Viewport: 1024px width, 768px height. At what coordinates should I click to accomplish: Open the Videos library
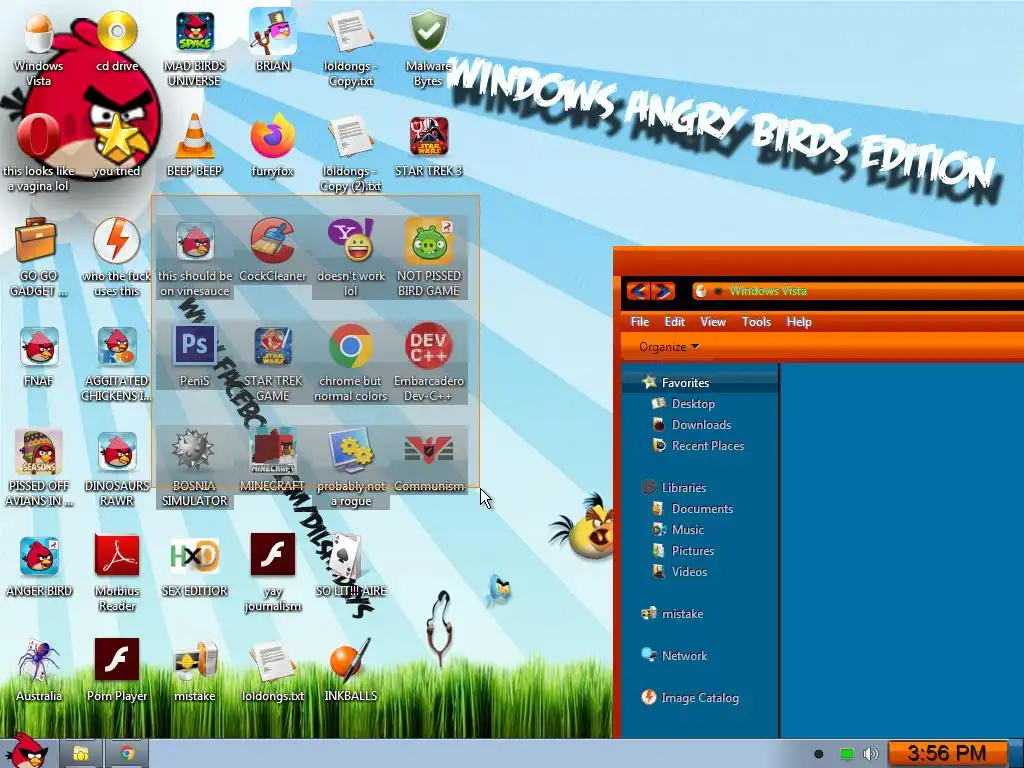[689, 571]
